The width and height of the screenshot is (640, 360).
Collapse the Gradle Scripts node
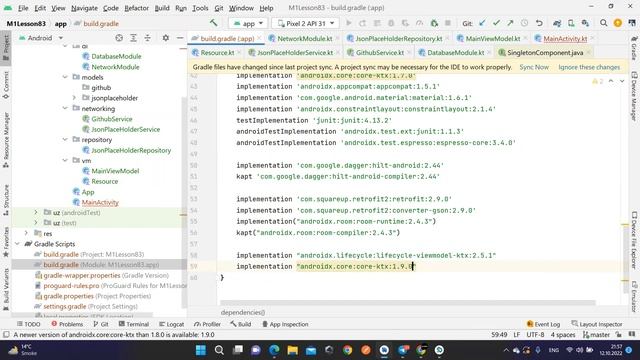click(x=17, y=244)
